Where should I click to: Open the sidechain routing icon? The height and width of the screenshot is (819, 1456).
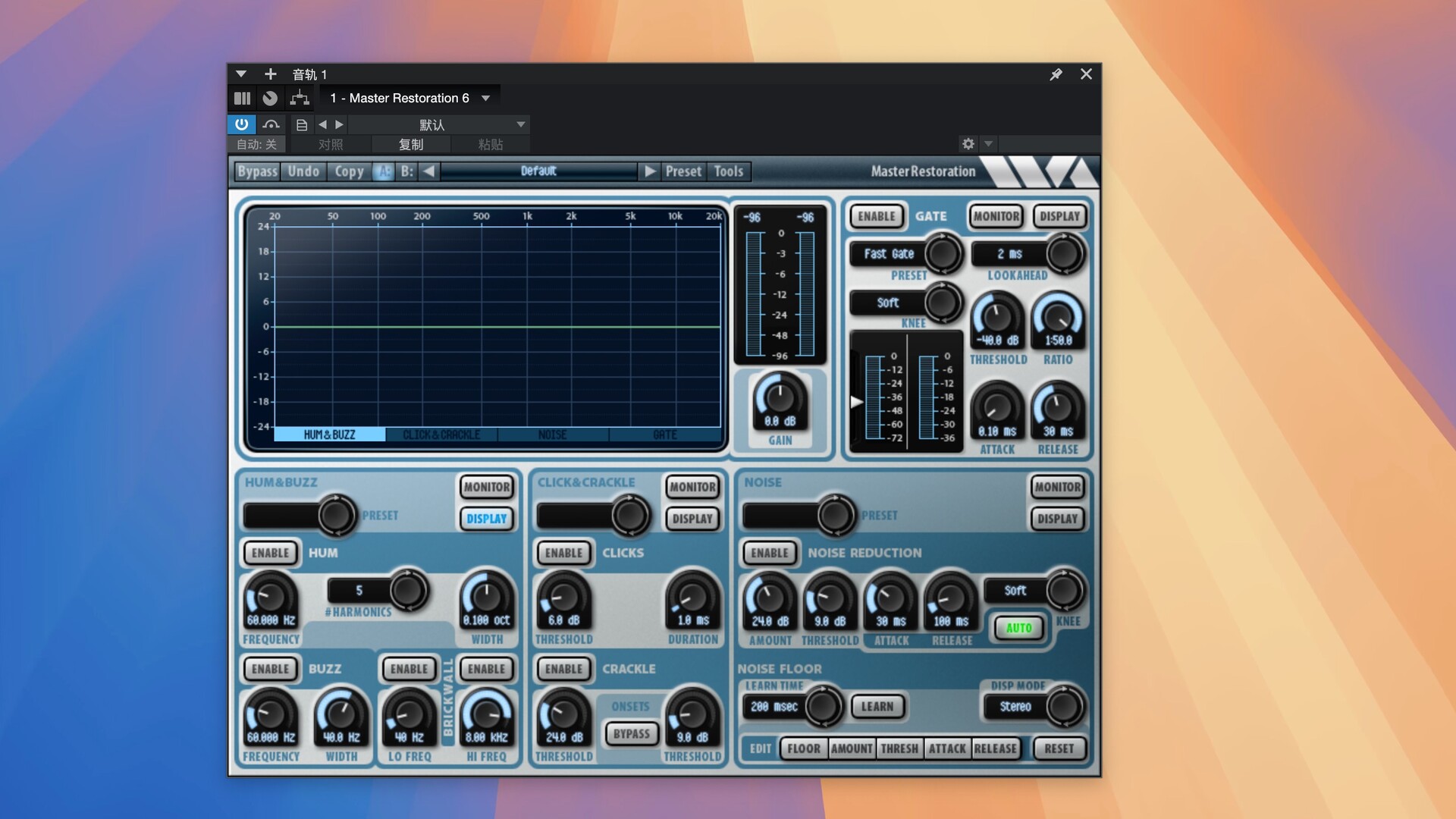click(x=300, y=98)
